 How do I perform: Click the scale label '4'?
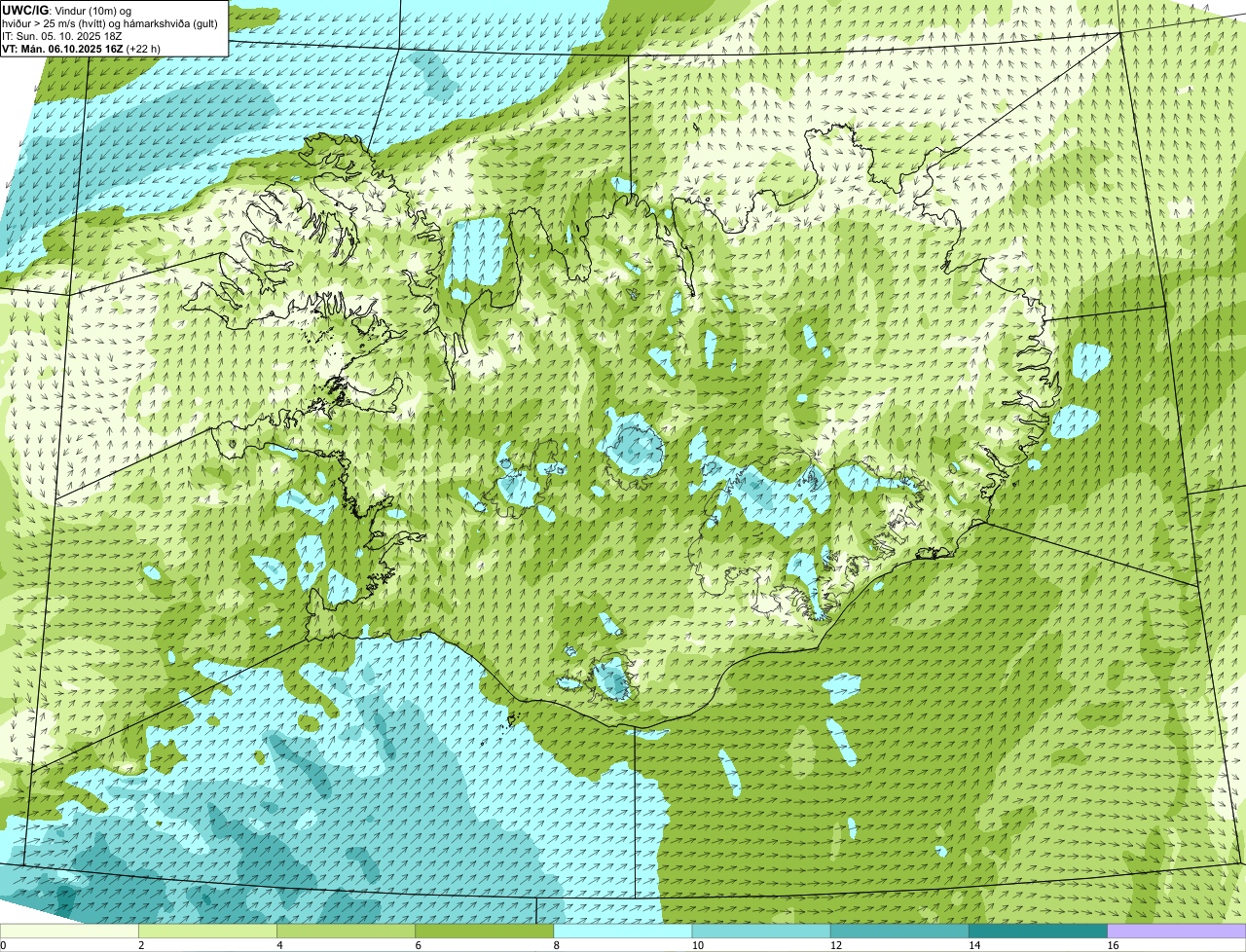[279, 945]
